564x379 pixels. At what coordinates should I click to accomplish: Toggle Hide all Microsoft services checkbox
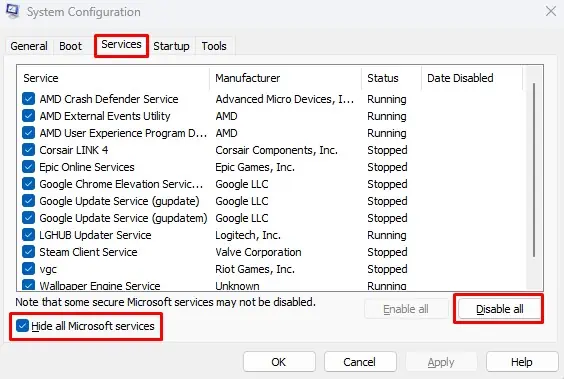coord(22,326)
